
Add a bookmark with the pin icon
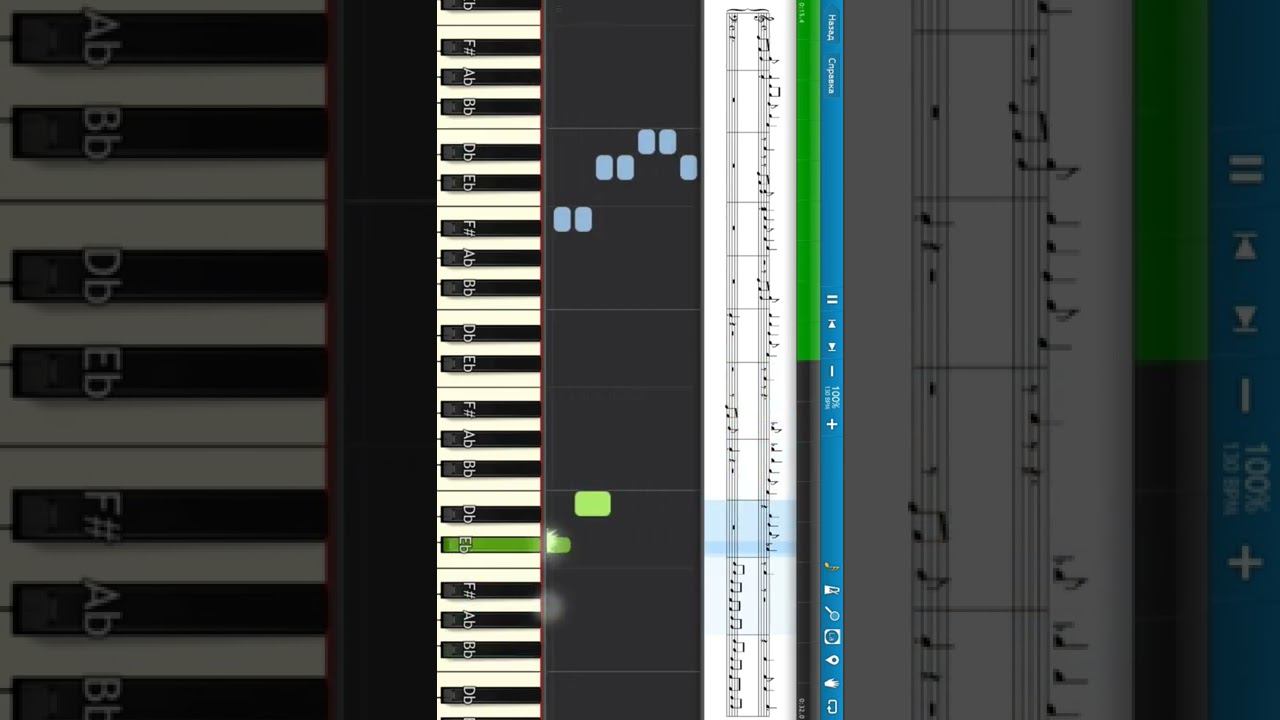point(832,660)
